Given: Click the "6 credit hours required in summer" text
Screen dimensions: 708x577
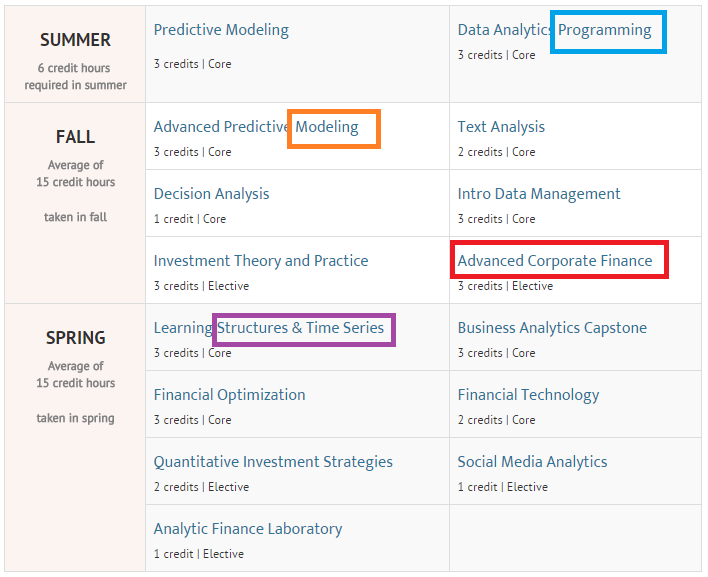Looking at the screenshot, I should [75, 77].
